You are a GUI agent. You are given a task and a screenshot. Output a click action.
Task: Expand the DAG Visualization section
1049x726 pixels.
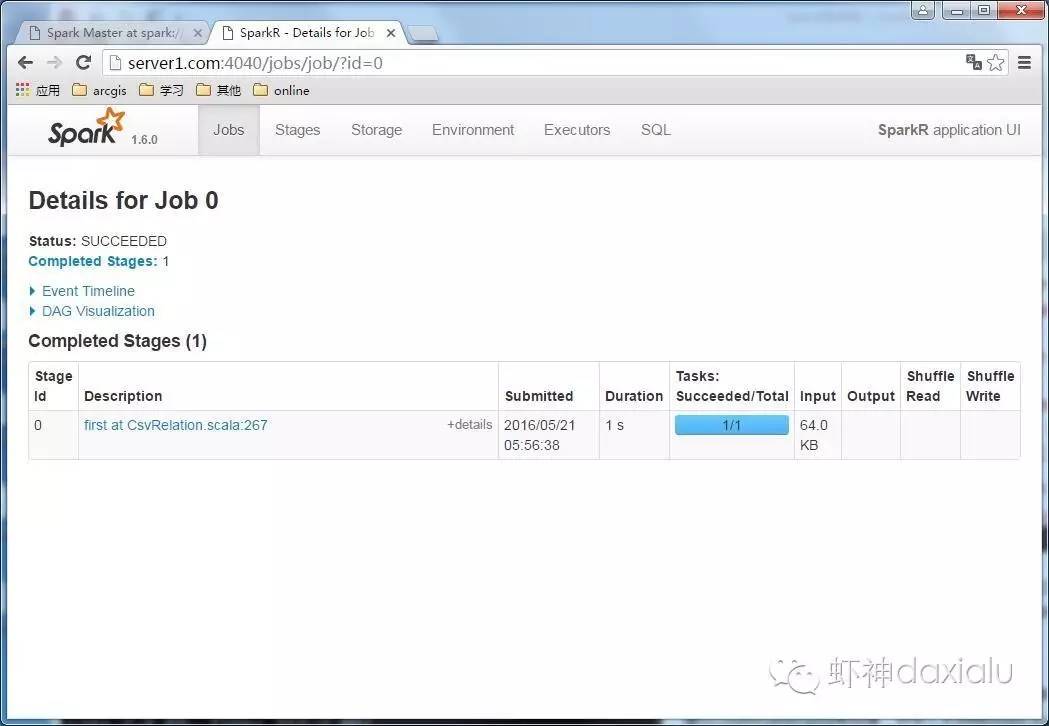click(x=92, y=311)
